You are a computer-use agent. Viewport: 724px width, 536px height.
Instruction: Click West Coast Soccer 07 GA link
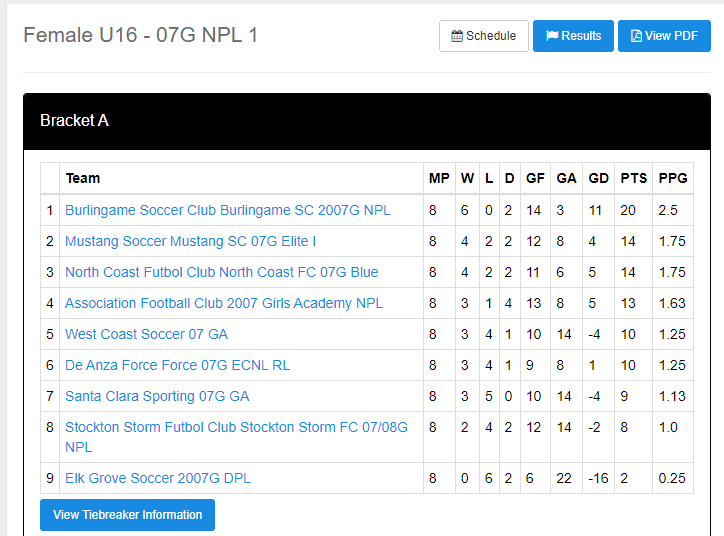[146, 334]
